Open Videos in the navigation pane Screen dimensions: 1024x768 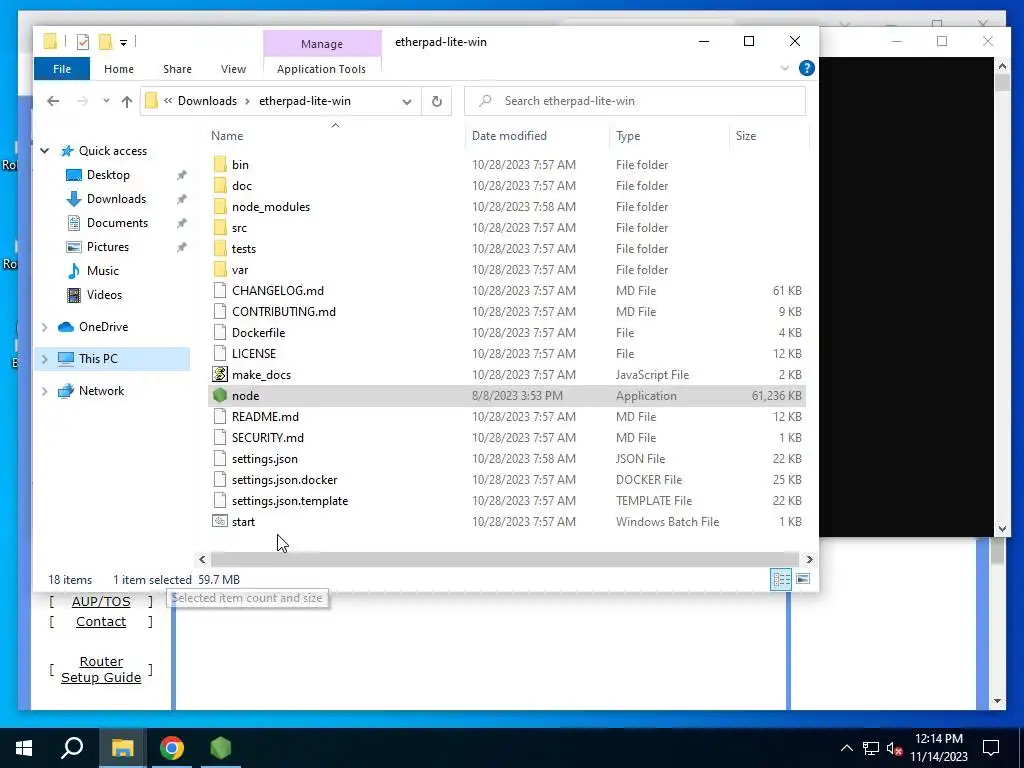point(104,295)
